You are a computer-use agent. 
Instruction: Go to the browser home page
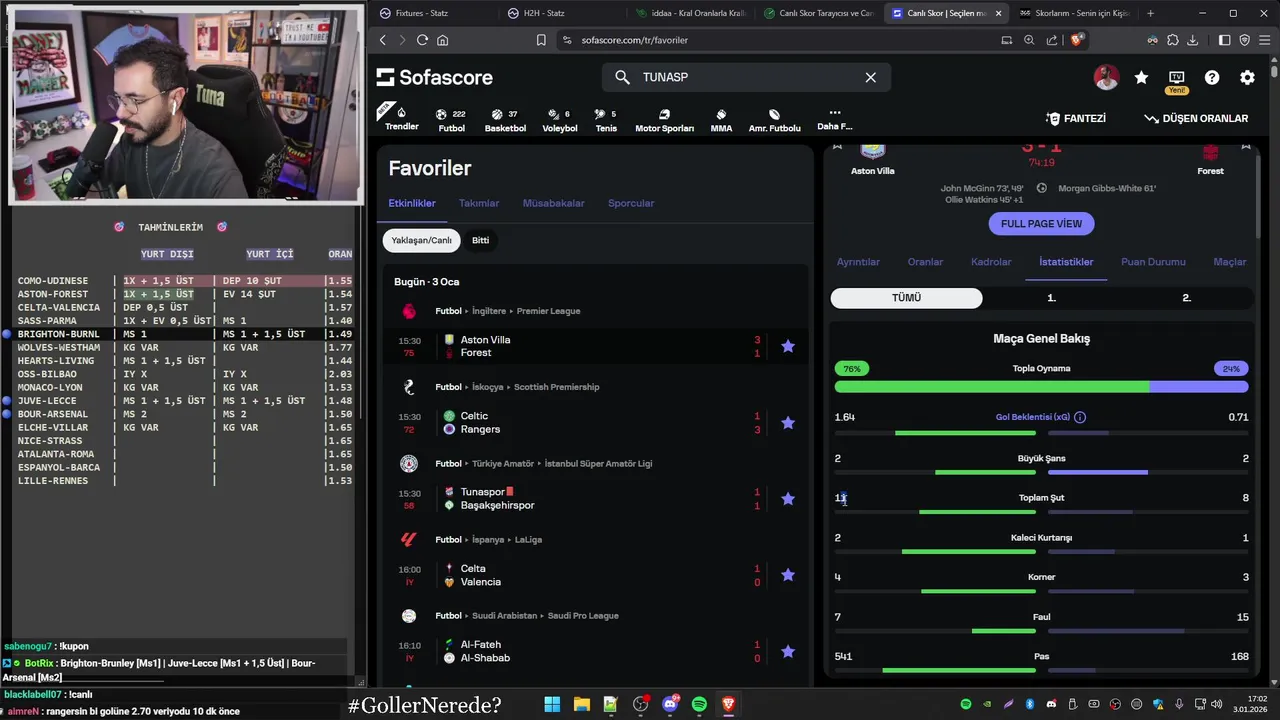443,40
